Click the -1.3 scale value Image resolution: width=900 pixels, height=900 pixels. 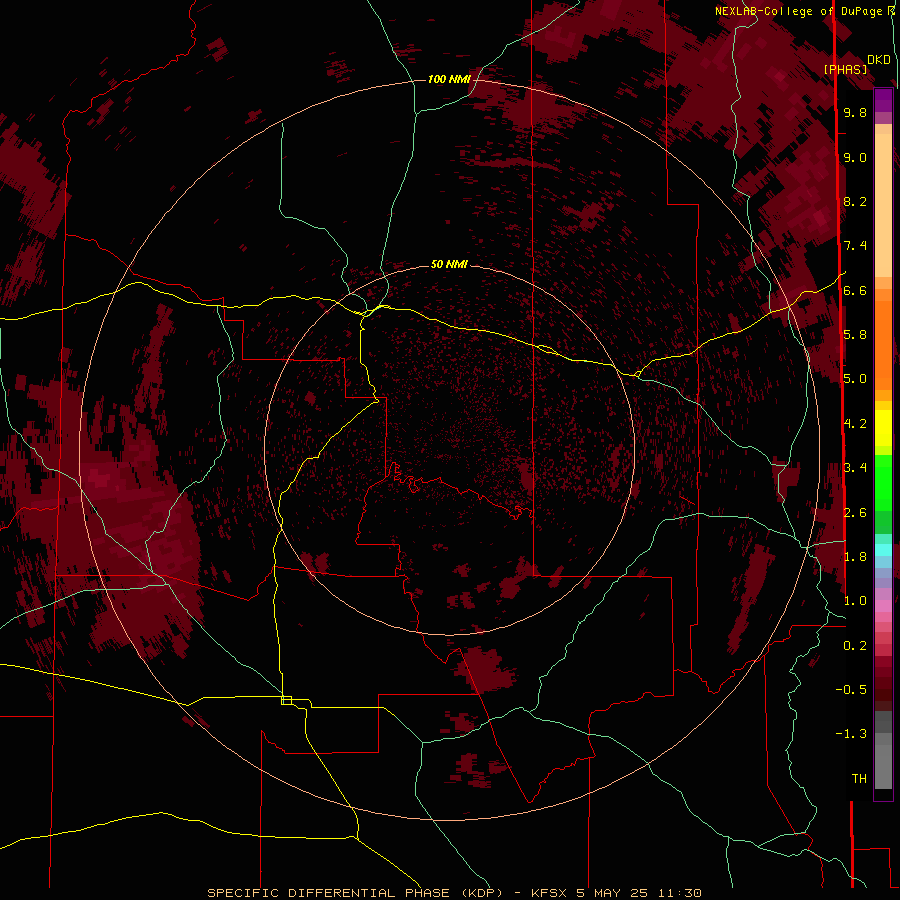point(851,734)
